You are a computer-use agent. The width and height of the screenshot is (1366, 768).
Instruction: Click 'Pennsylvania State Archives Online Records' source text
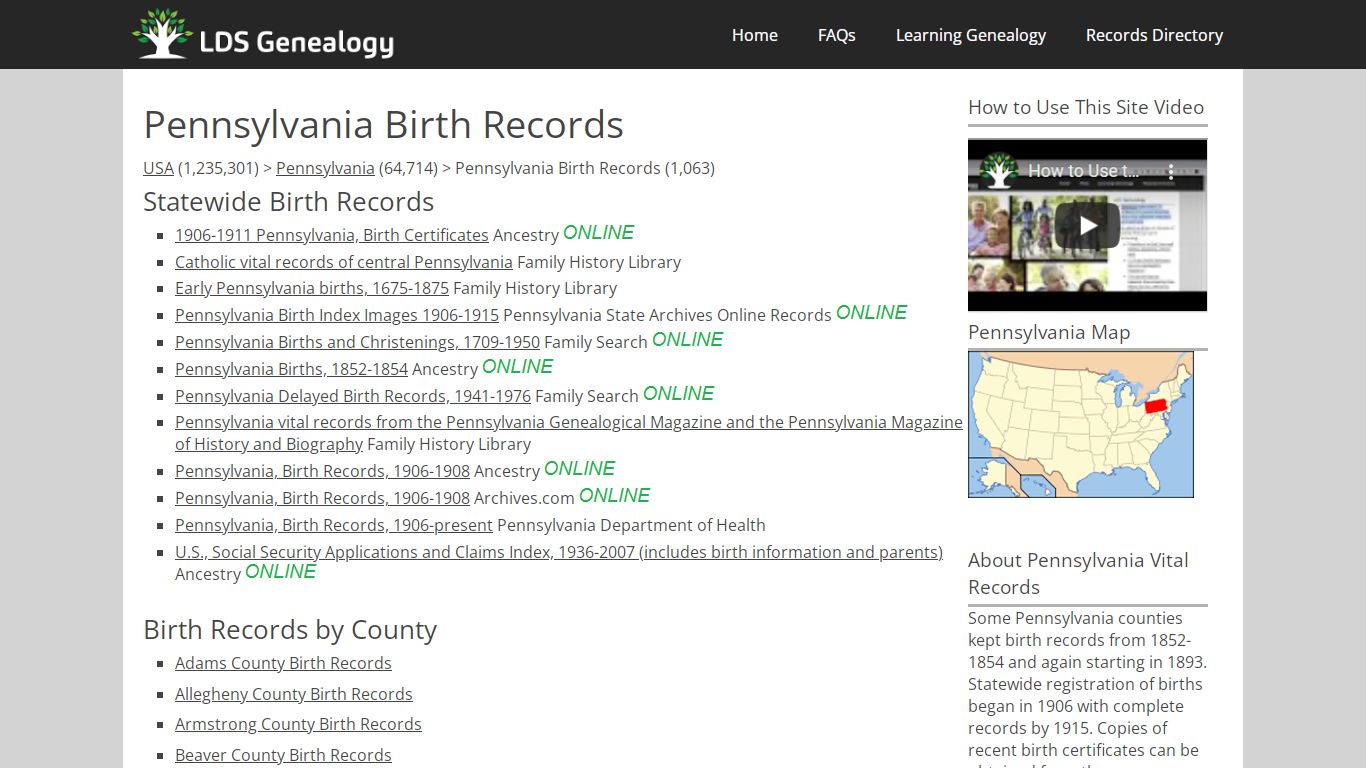pyautogui.click(x=667, y=315)
